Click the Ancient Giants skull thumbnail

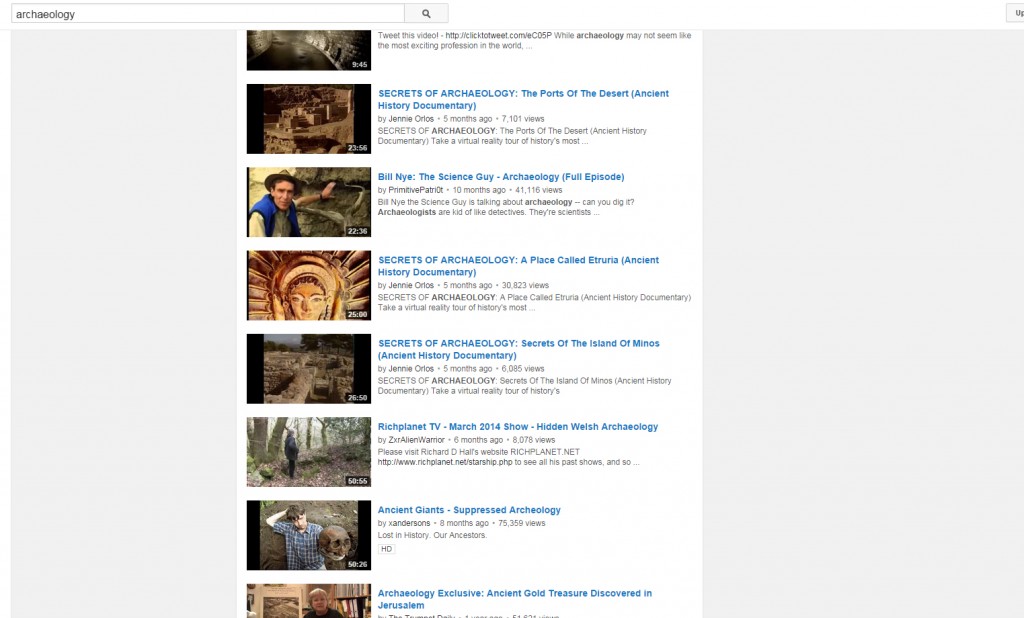point(309,536)
